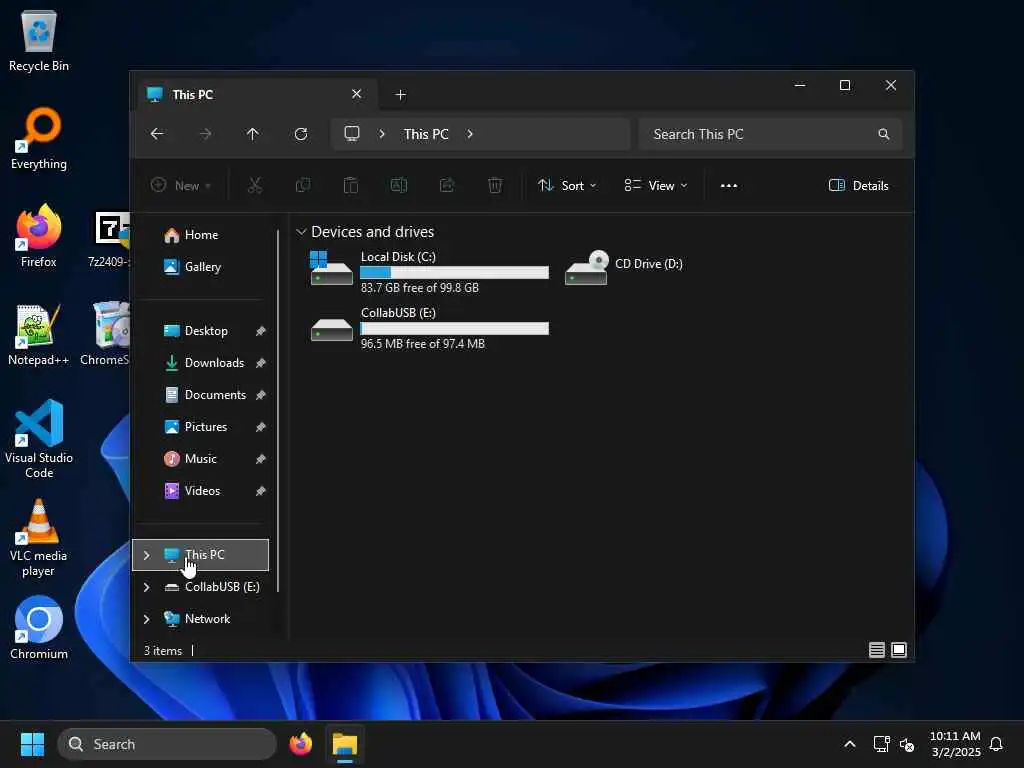
Task: Open Firefox from the taskbar
Action: [x=301, y=744]
